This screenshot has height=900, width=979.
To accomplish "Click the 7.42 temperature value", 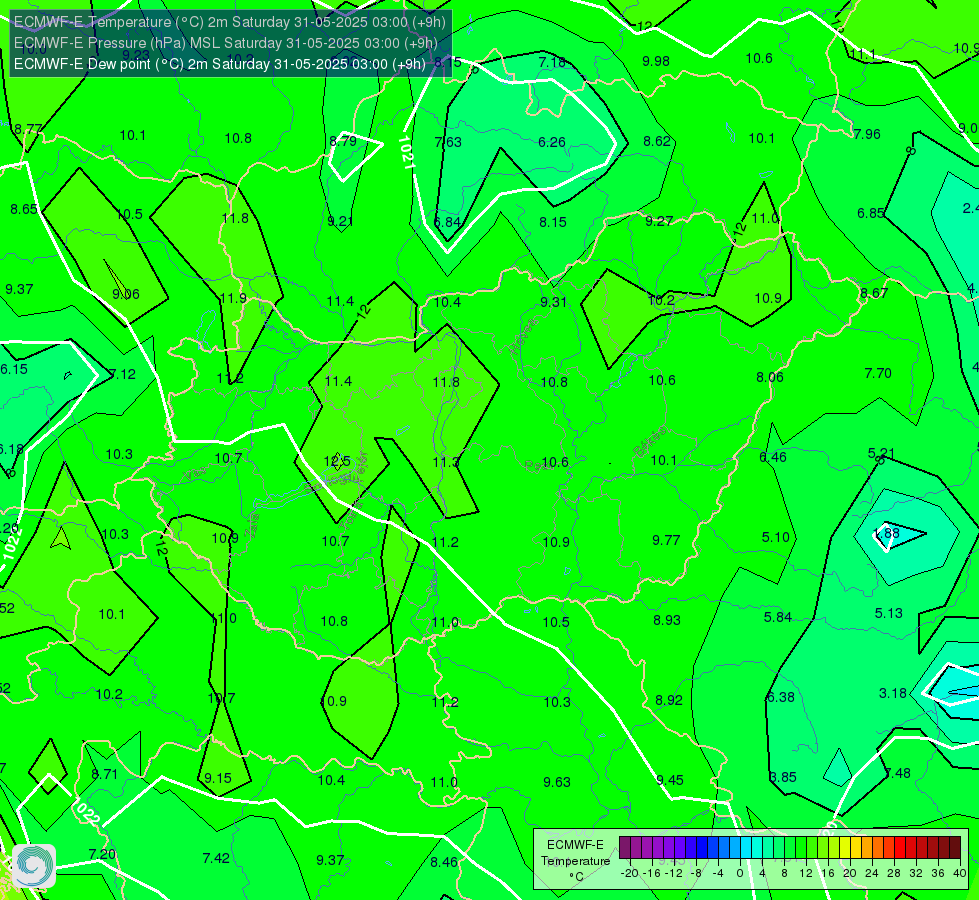I will 216,858.
